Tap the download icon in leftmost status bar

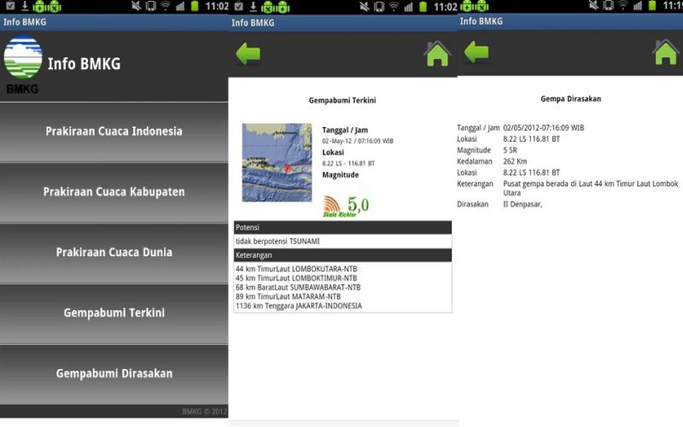coord(25,6)
